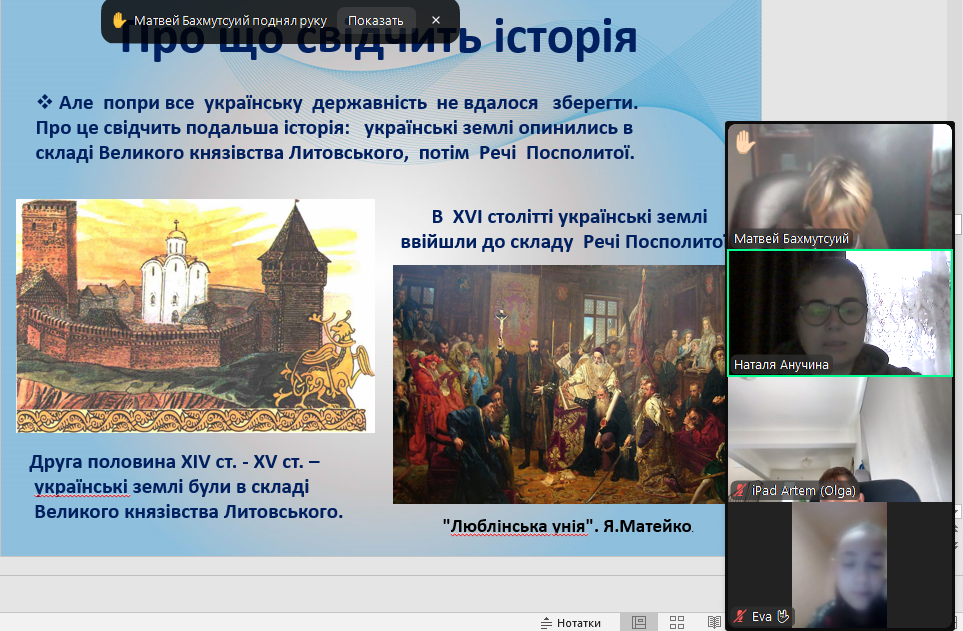Click the muted microphone icon beside iPad Artem (Olga)
Image resolution: width=963 pixels, height=631 pixels.
click(741, 490)
